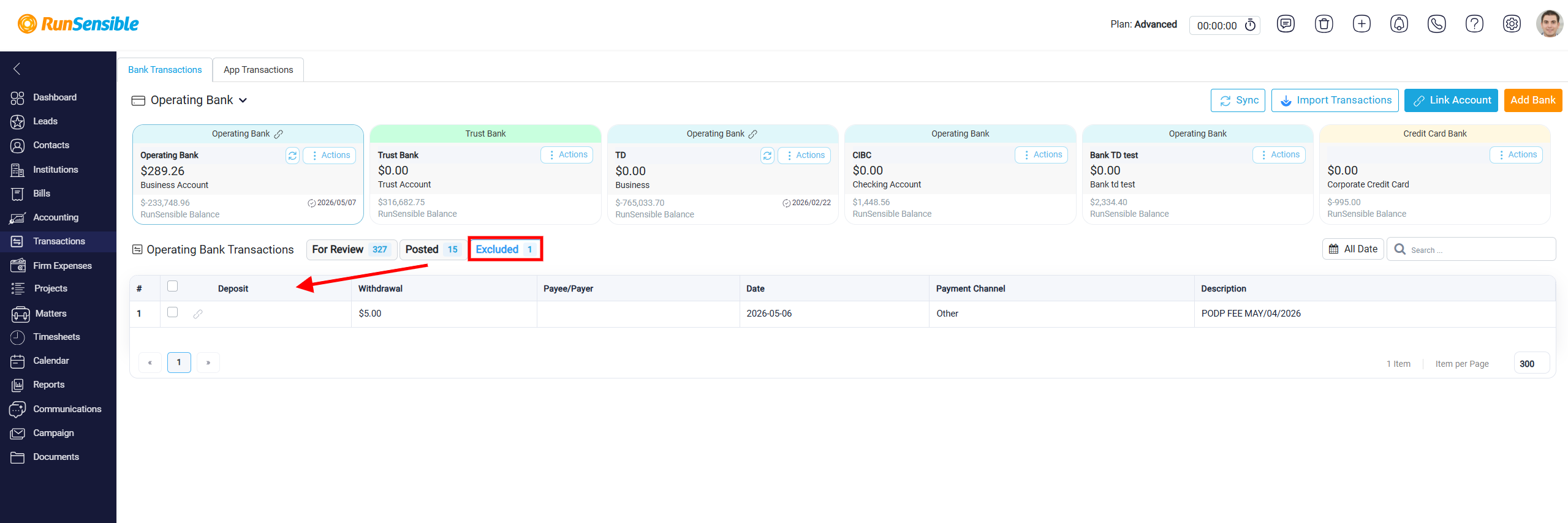Click the Item per Page 300 box
The width and height of the screenshot is (1568, 523).
(x=1532, y=364)
